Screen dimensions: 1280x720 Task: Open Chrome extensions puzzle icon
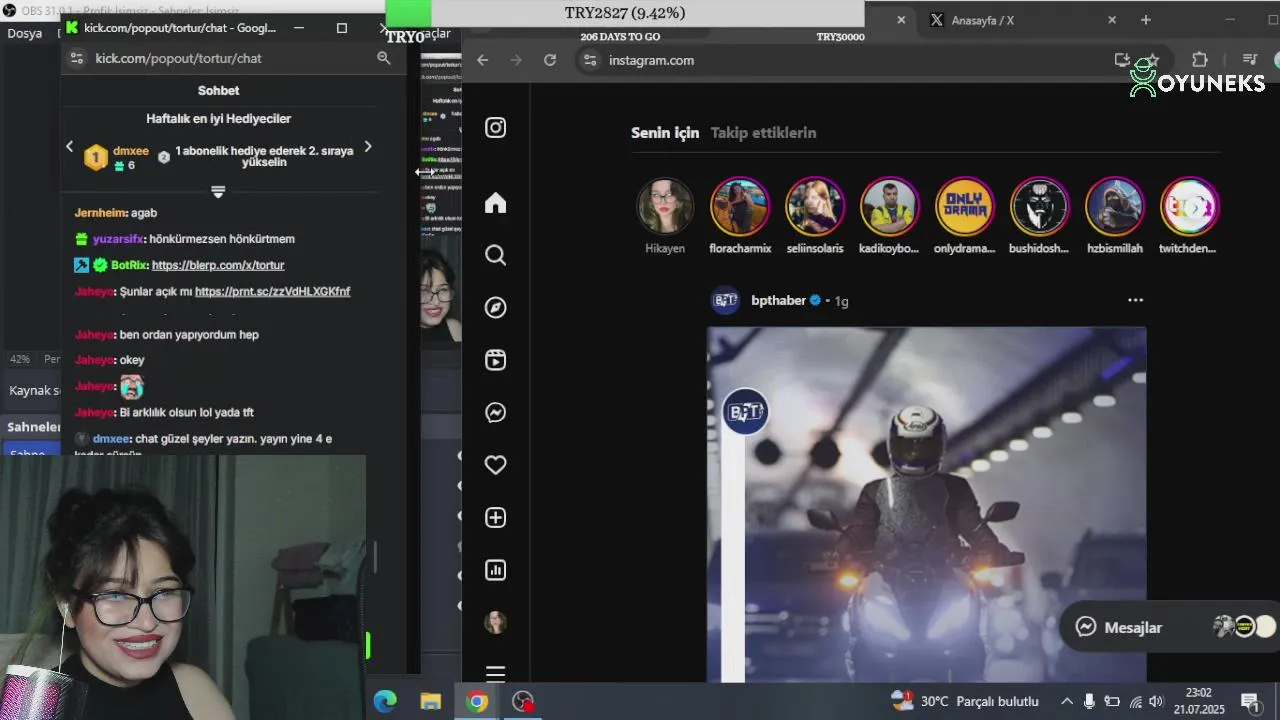[x=1200, y=60]
